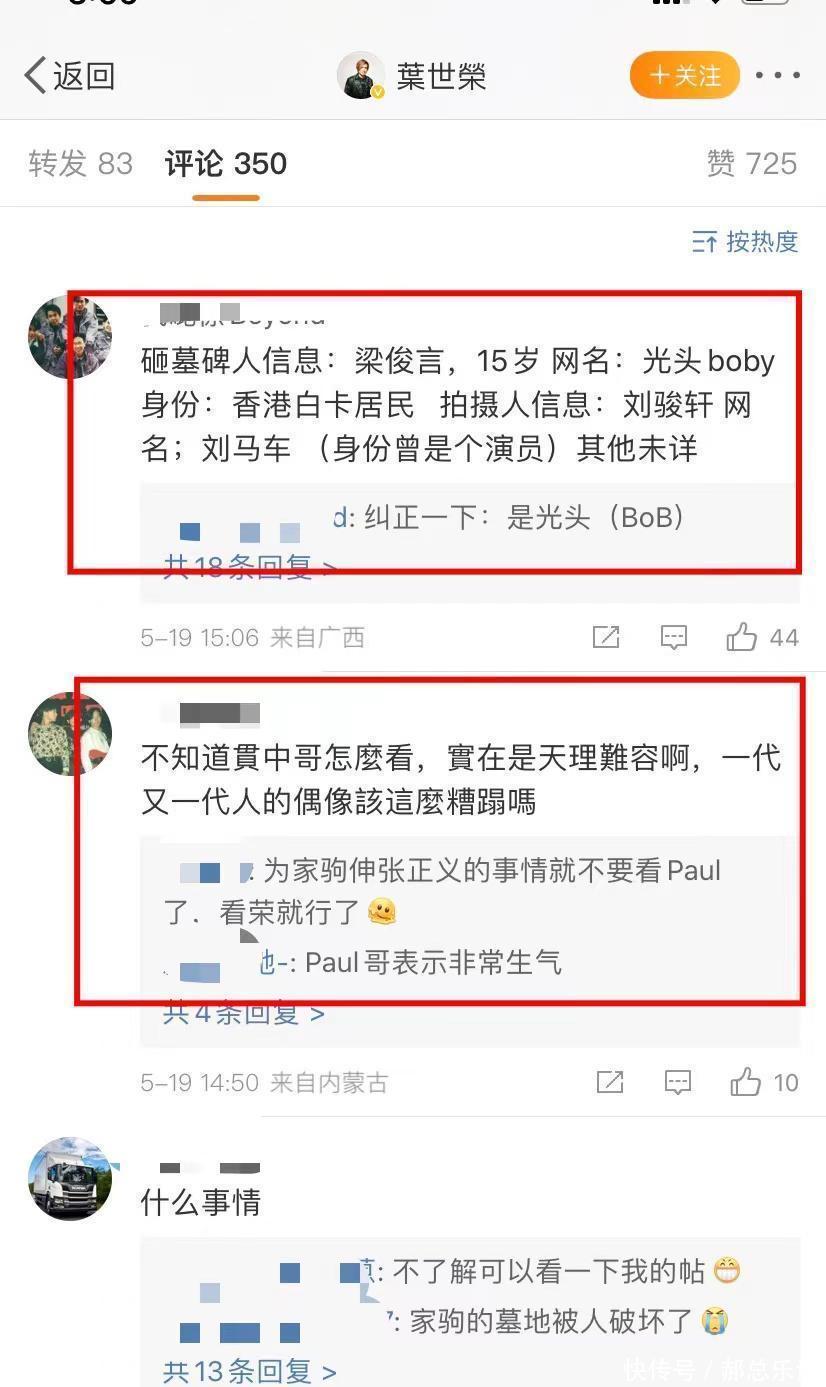This screenshot has height=1387, width=826.
Task: Open the three-dots more menu
Action: click(x=777, y=76)
